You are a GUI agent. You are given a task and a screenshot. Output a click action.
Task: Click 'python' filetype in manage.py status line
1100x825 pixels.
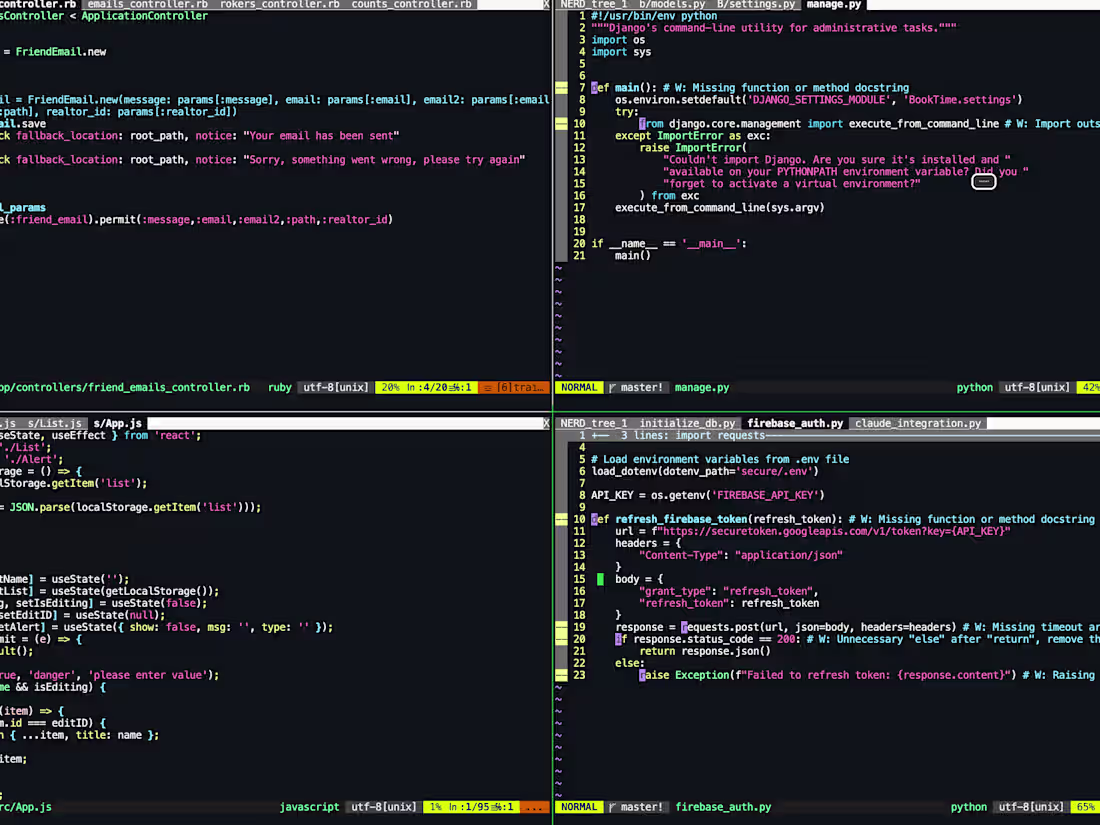[x=974, y=387]
